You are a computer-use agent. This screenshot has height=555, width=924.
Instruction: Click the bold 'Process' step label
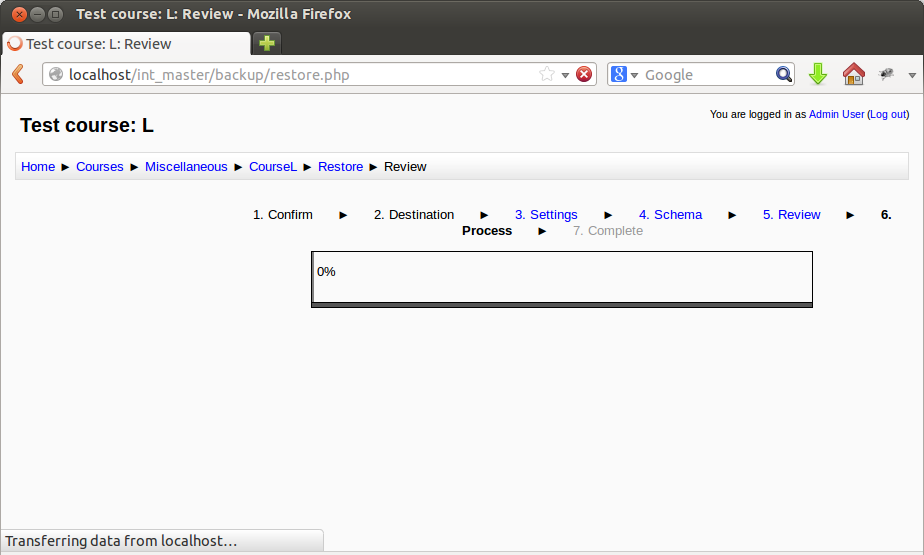tap(487, 231)
